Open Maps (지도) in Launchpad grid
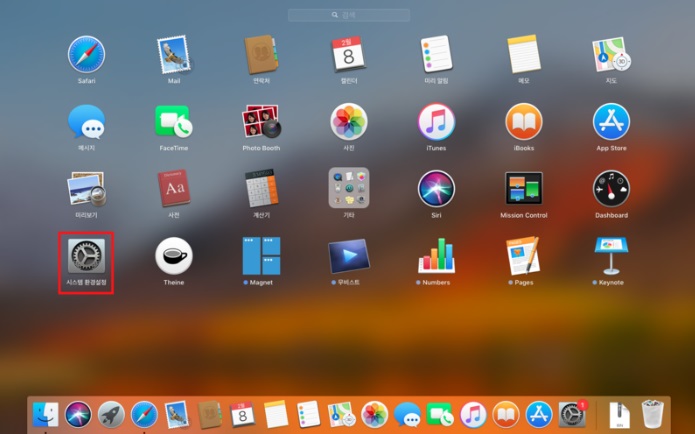The height and width of the screenshot is (434, 695). coord(611,55)
